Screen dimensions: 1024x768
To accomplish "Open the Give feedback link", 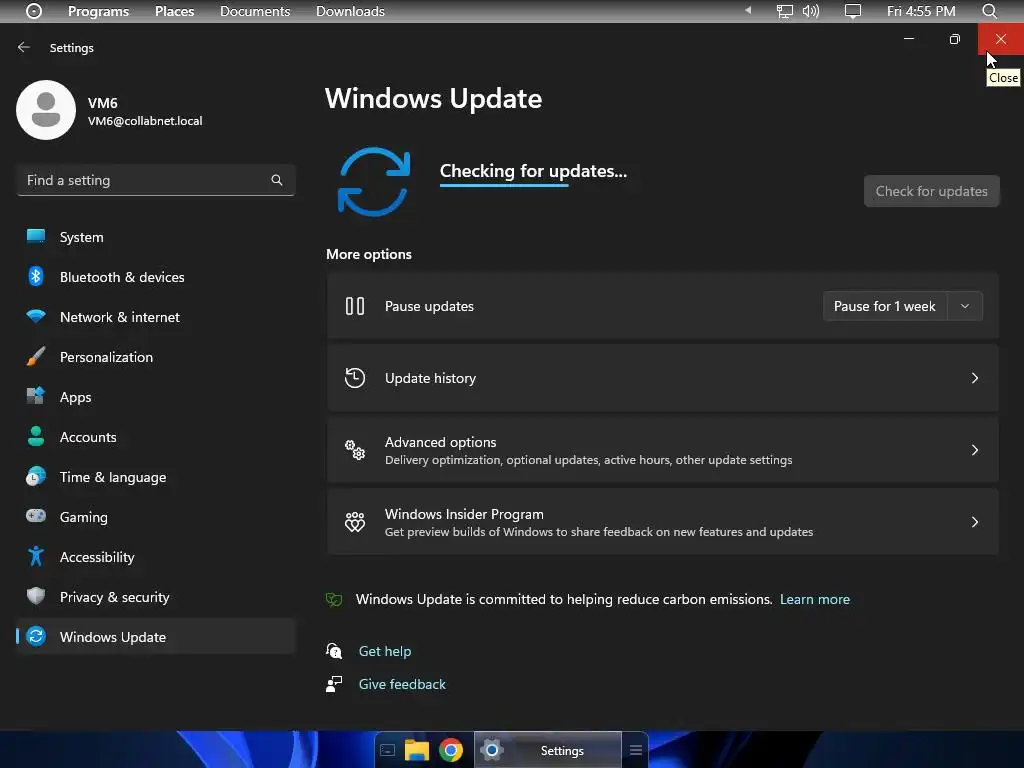I will click(402, 684).
